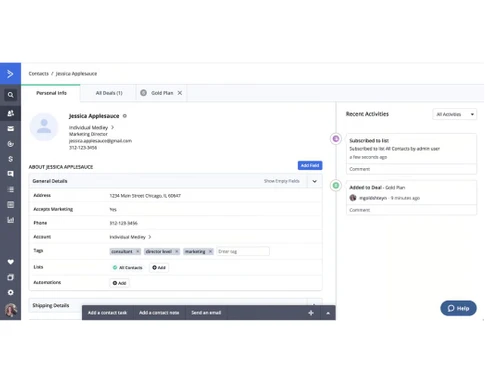
Task: Open the Settings gear in sidebar
Action: 10,292
